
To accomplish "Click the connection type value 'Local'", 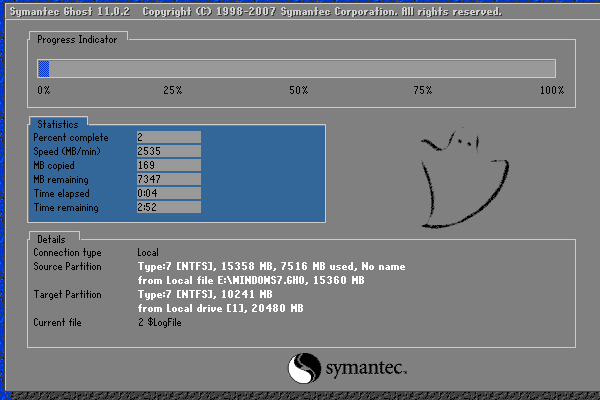I will click(148, 253).
